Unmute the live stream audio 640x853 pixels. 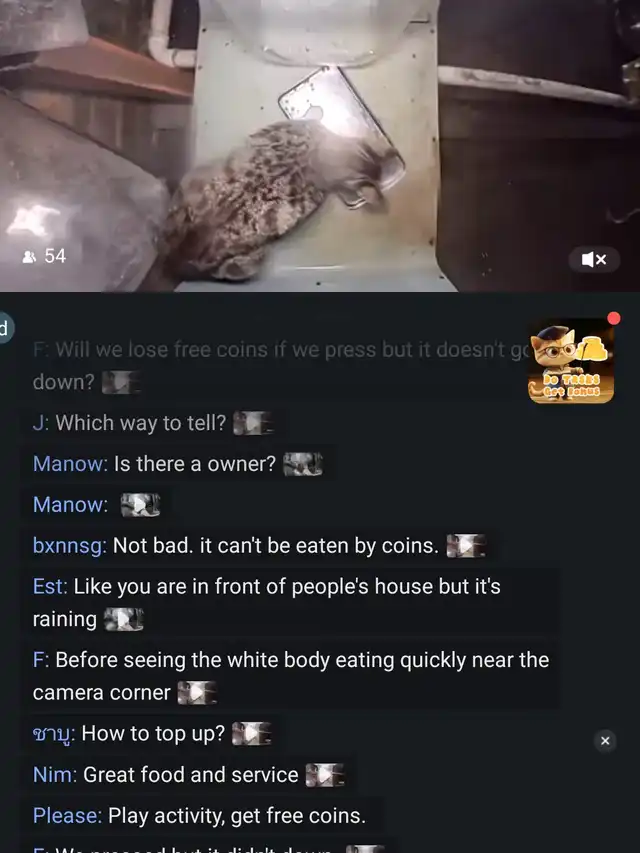pos(594,259)
